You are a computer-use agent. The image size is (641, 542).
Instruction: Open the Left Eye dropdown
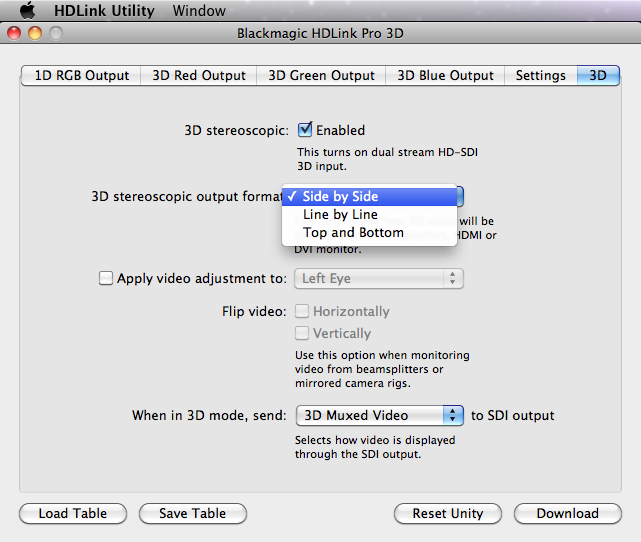[379, 279]
